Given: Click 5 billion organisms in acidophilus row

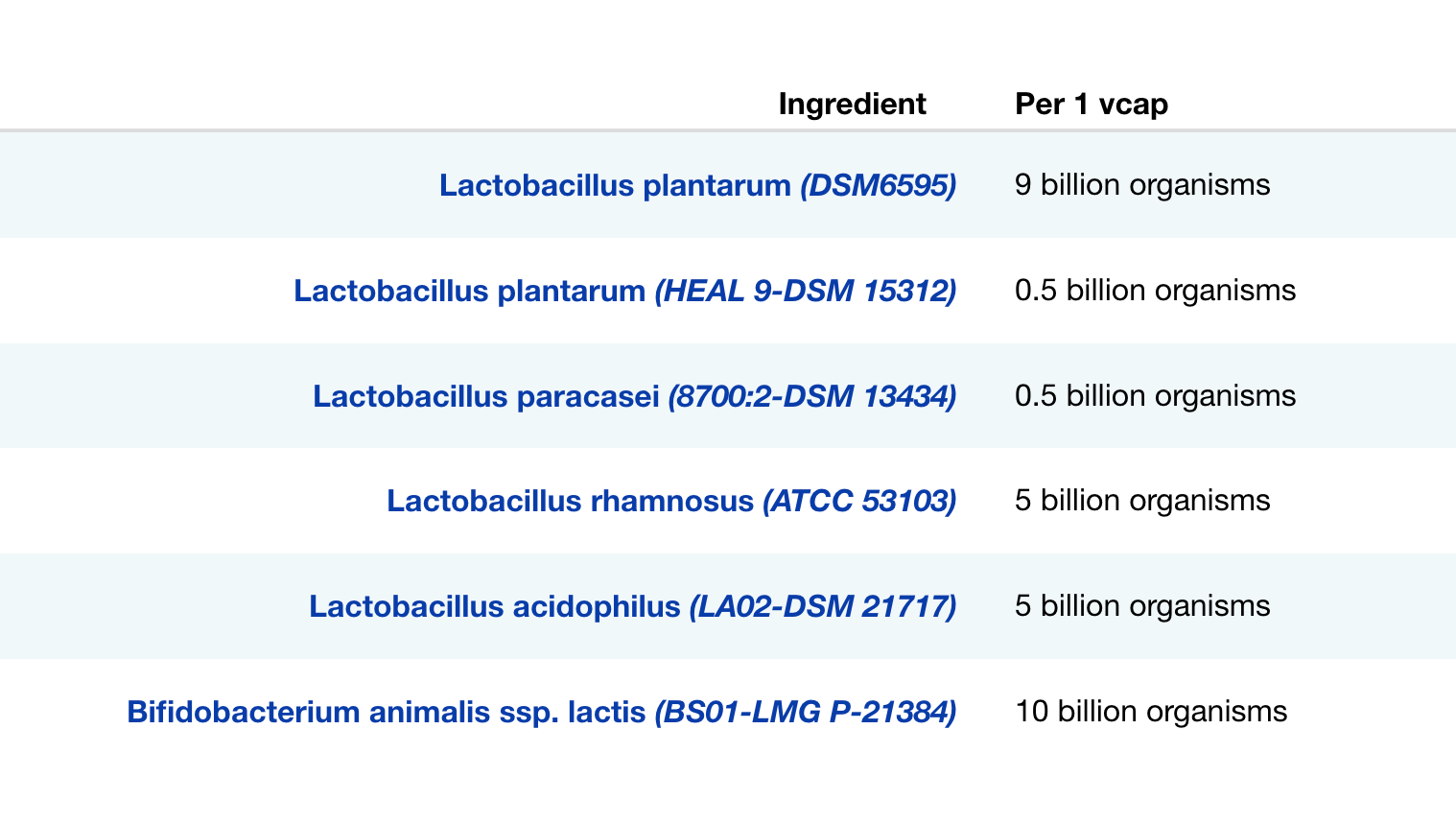Looking at the screenshot, I should point(1141,606).
